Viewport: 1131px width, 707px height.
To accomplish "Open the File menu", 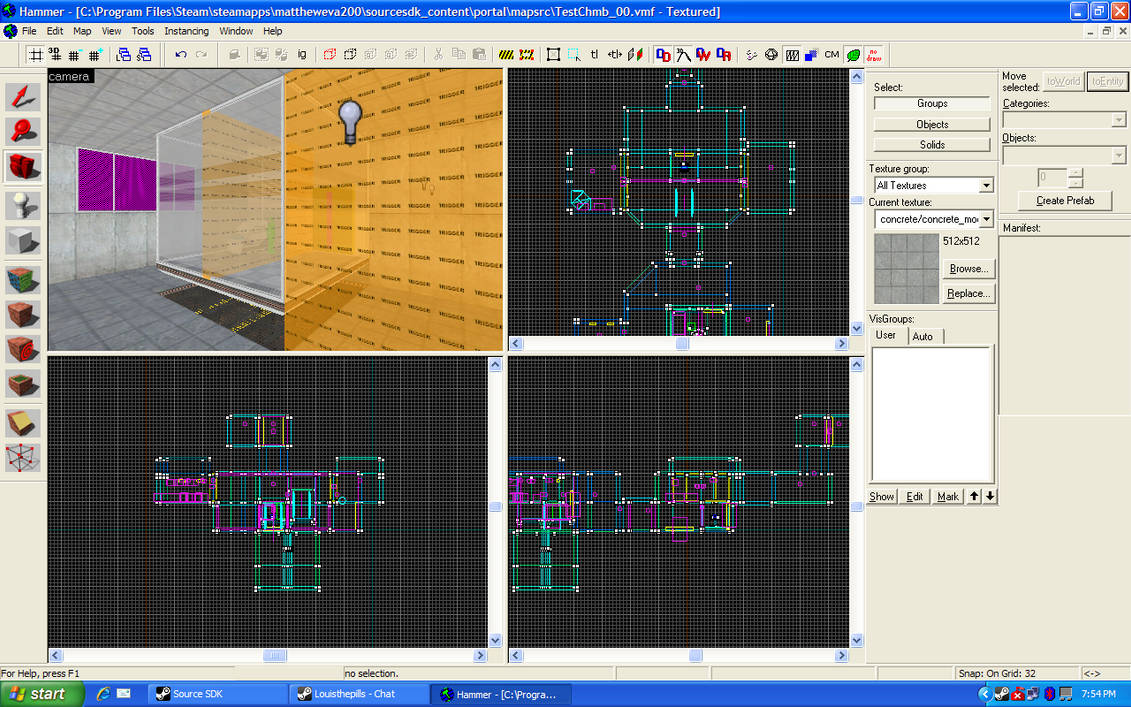I will (29, 31).
